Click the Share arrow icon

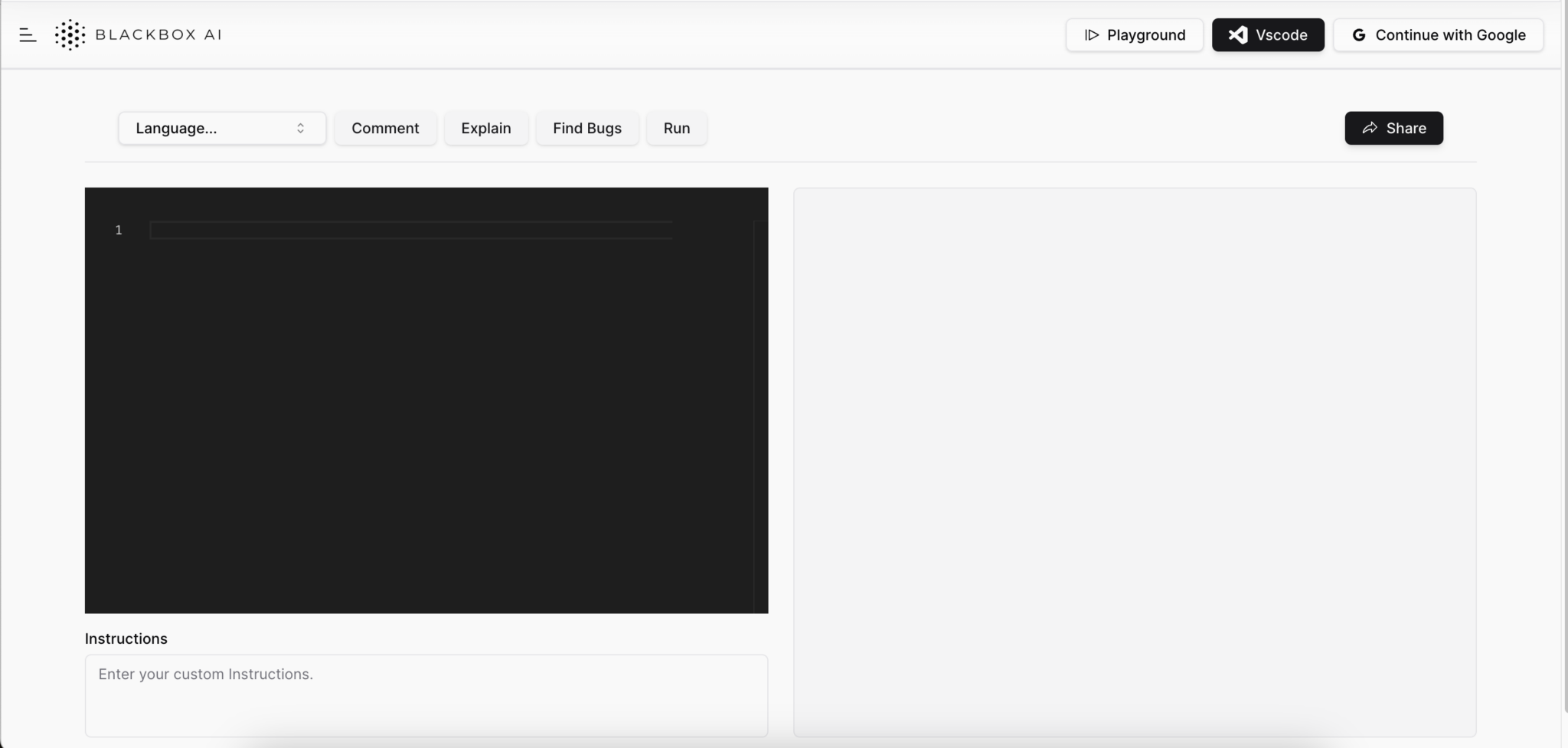point(1370,128)
